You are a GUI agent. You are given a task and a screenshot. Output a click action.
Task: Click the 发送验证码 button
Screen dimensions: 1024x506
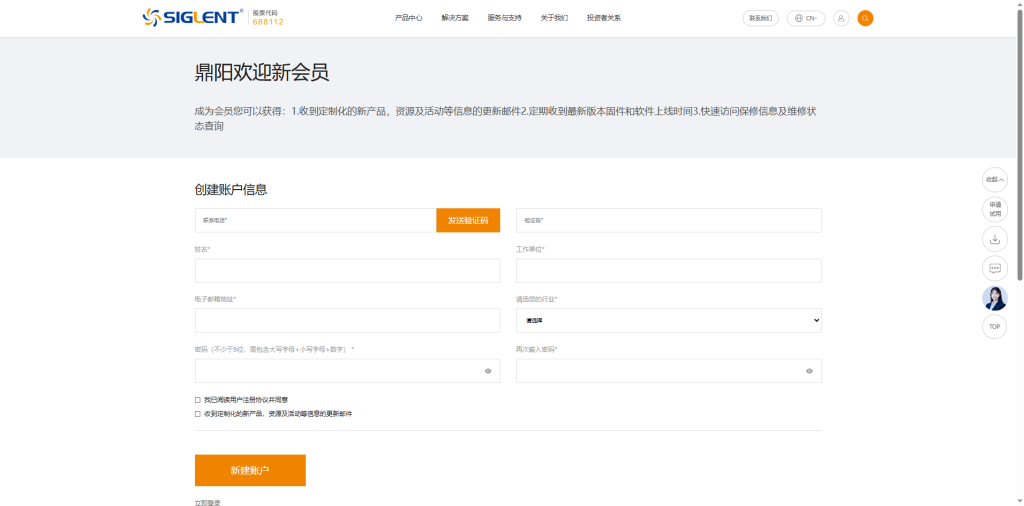(468, 220)
